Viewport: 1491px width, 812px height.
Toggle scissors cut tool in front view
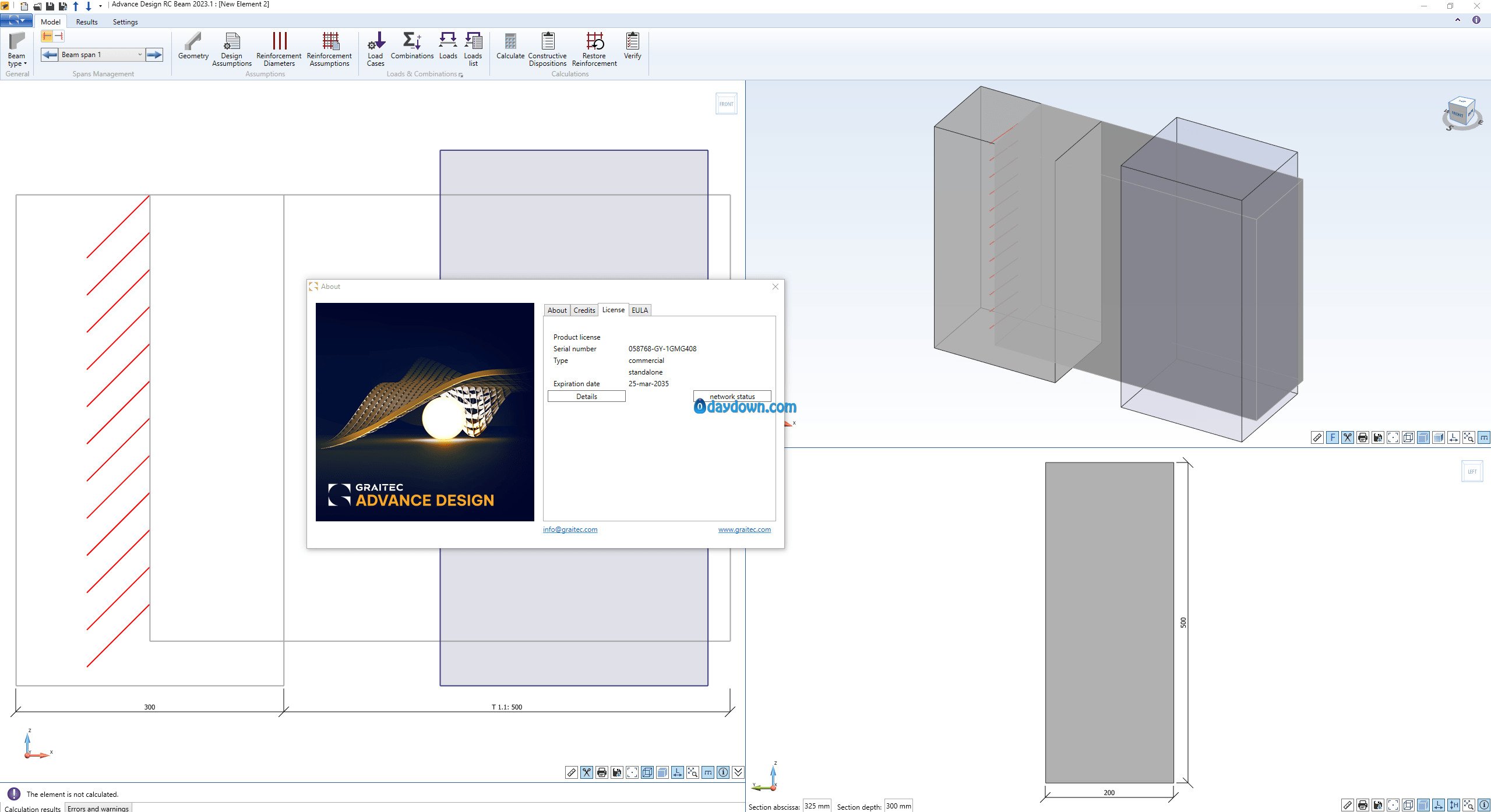(587, 772)
